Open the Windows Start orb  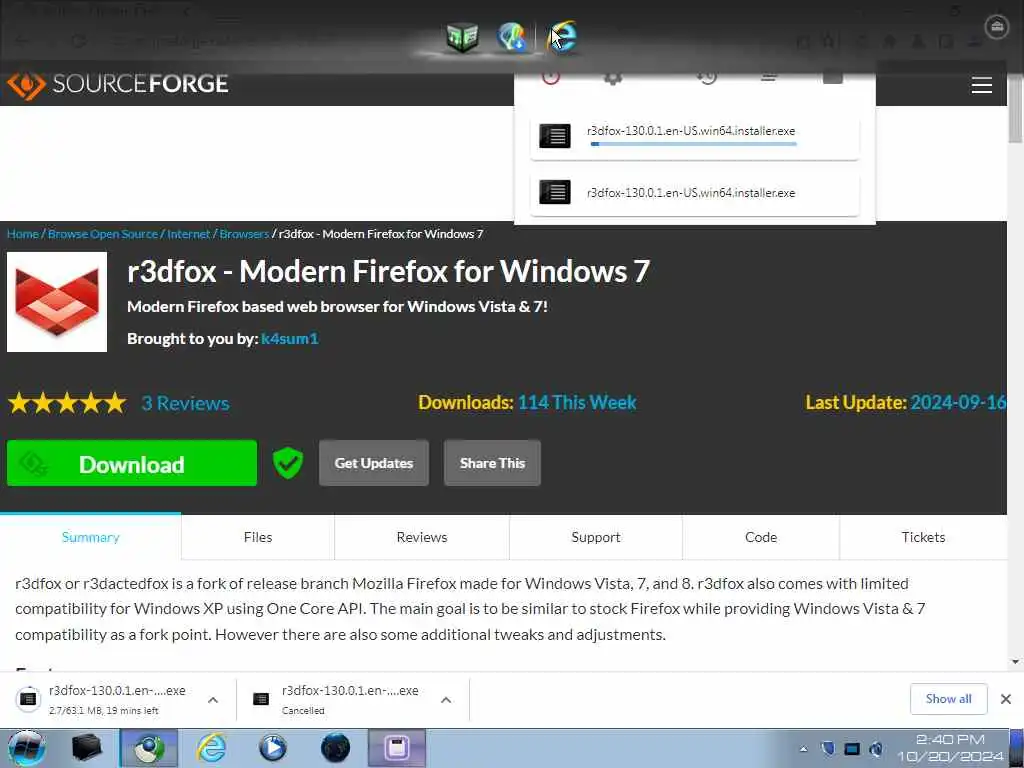coord(26,748)
